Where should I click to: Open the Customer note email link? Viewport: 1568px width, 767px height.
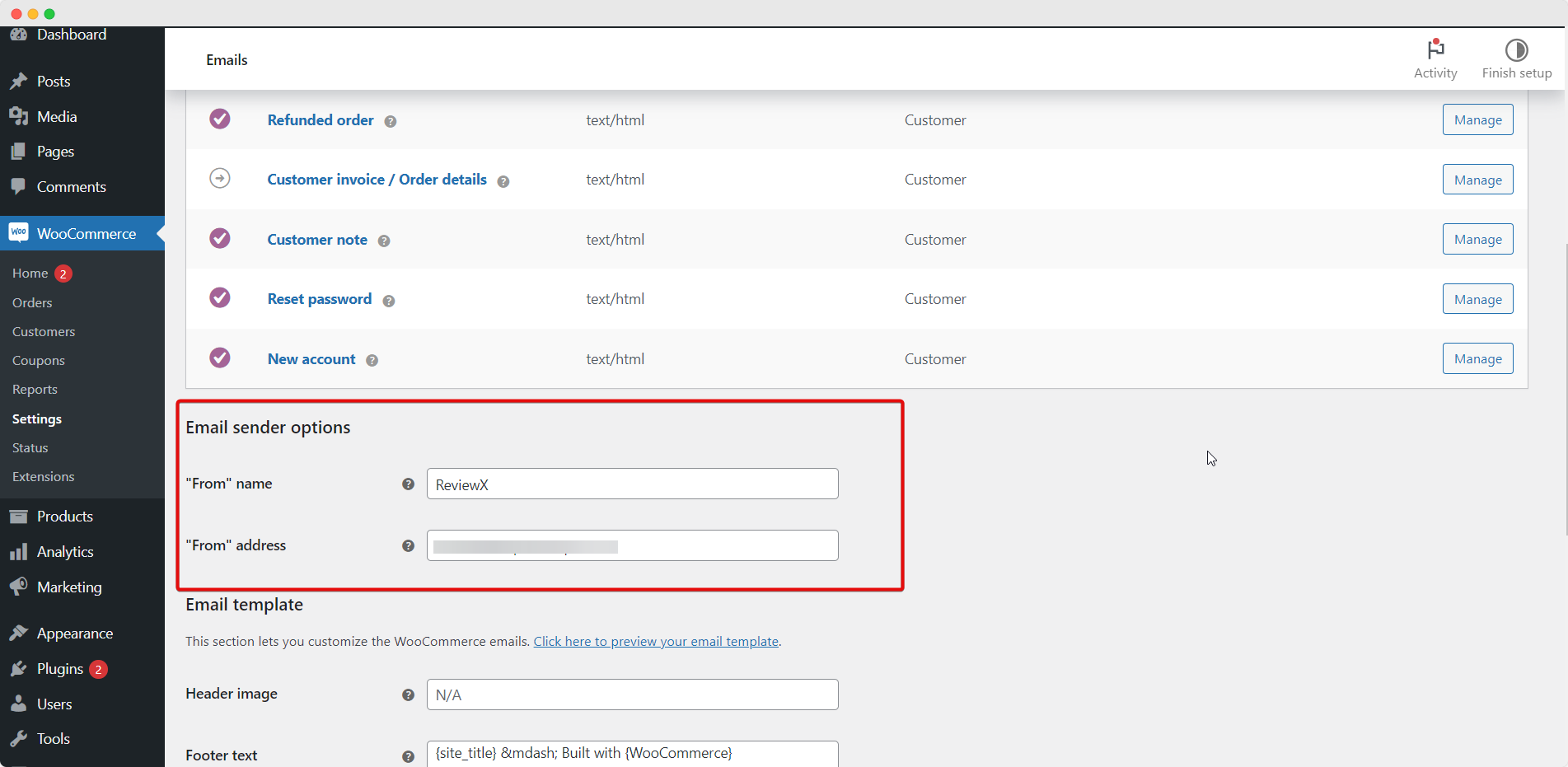pyautogui.click(x=317, y=240)
